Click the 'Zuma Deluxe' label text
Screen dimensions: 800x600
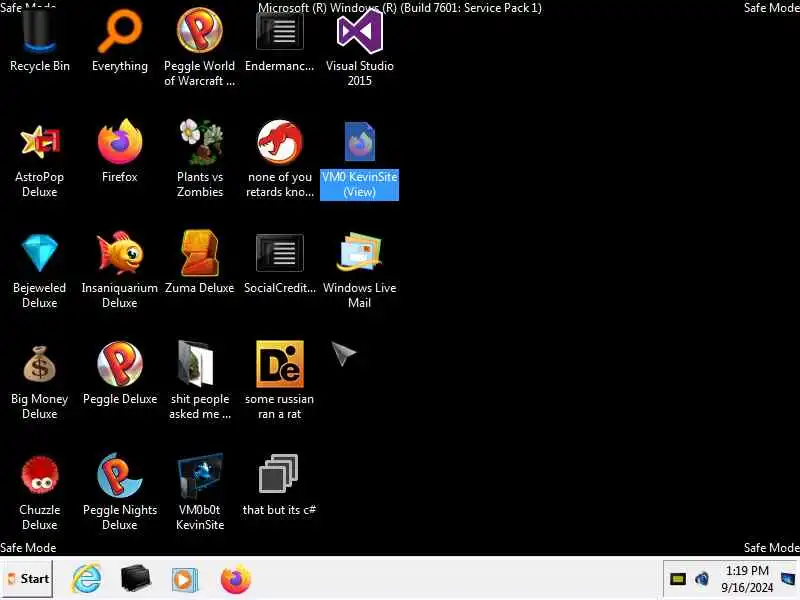tap(199, 288)
